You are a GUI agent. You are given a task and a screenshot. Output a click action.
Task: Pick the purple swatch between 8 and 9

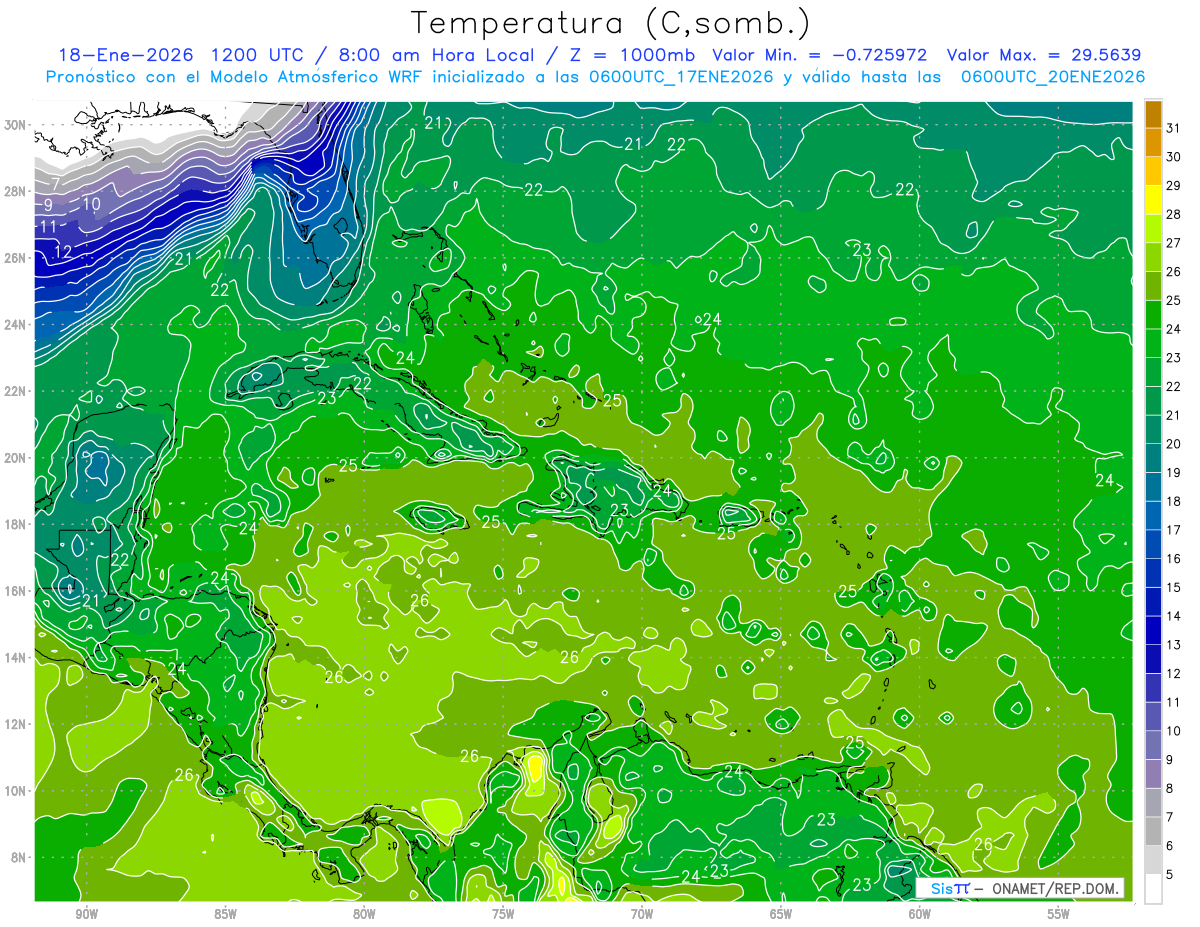pyautogui.click(x=1153, y=773)
